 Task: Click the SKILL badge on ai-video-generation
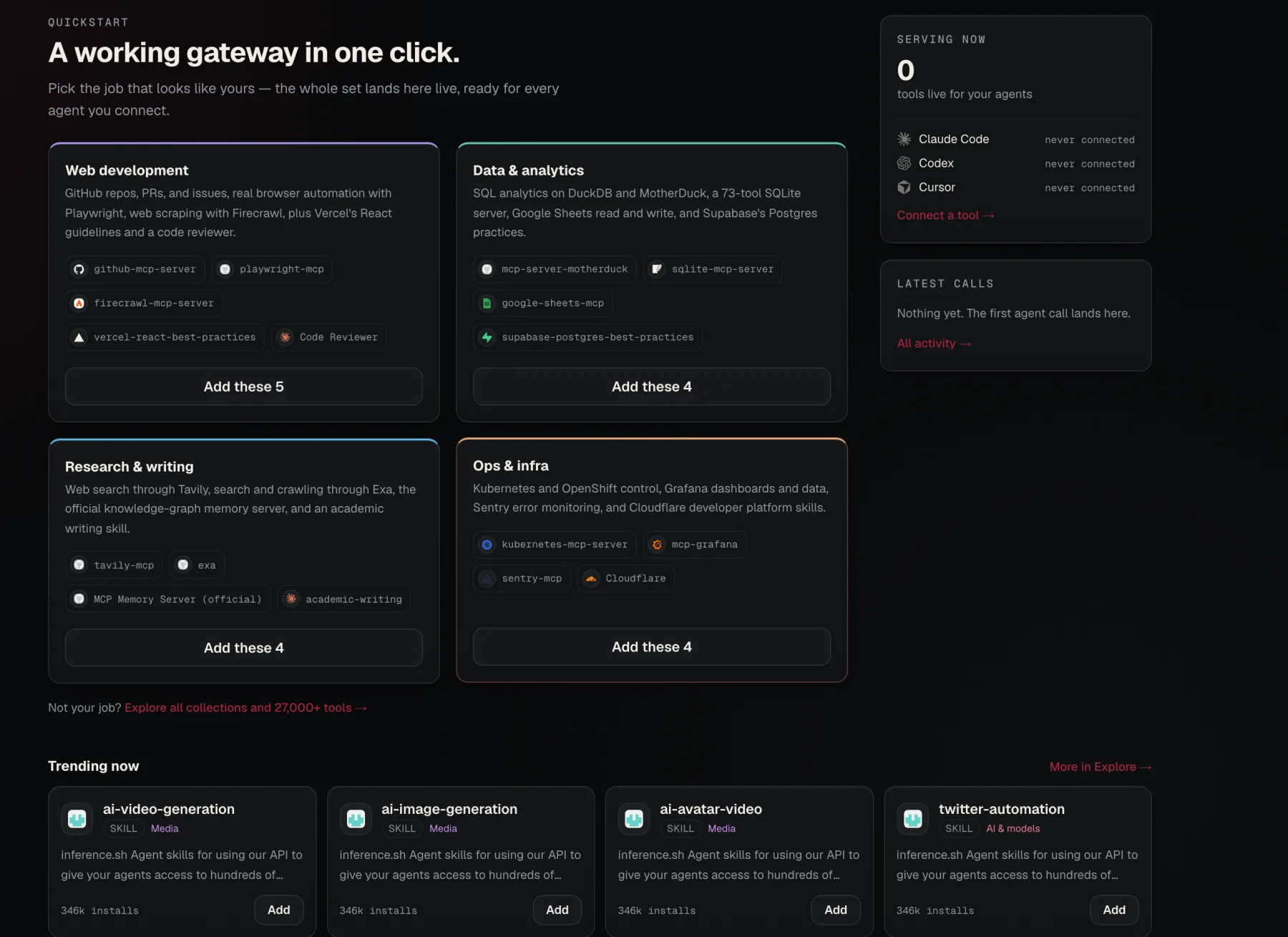coord(123,828)
